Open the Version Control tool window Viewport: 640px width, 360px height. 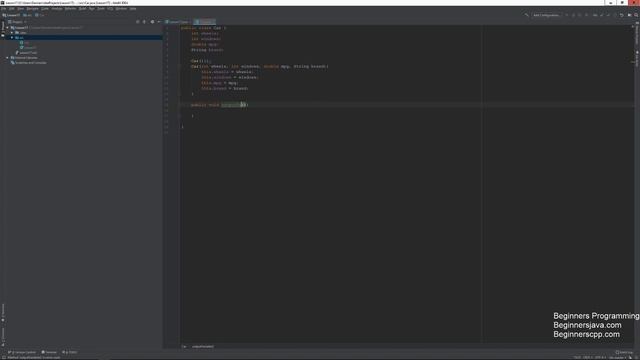22,352
